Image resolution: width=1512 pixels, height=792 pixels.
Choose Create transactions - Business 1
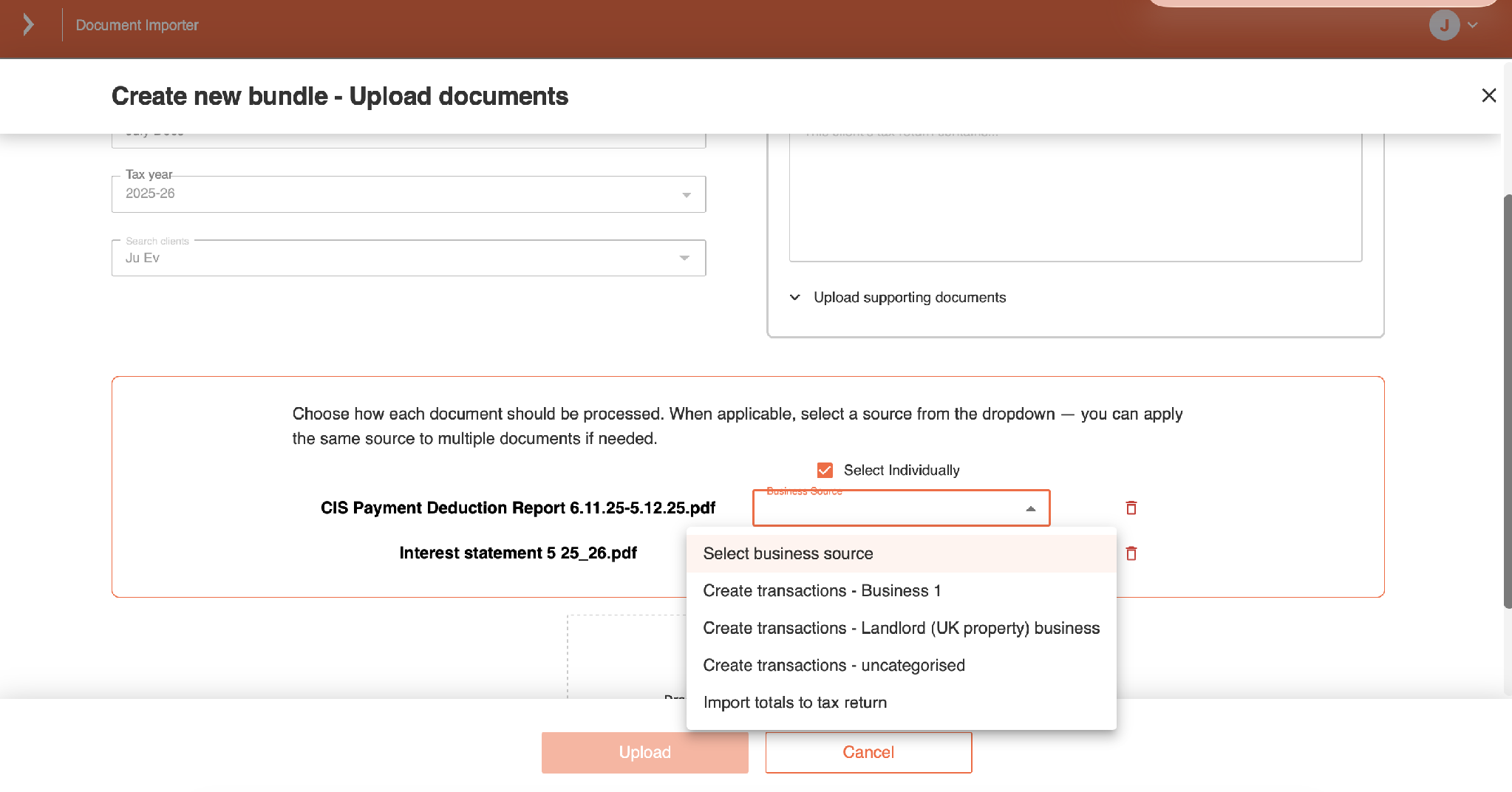pyautogui.click(x=901, y=591)
